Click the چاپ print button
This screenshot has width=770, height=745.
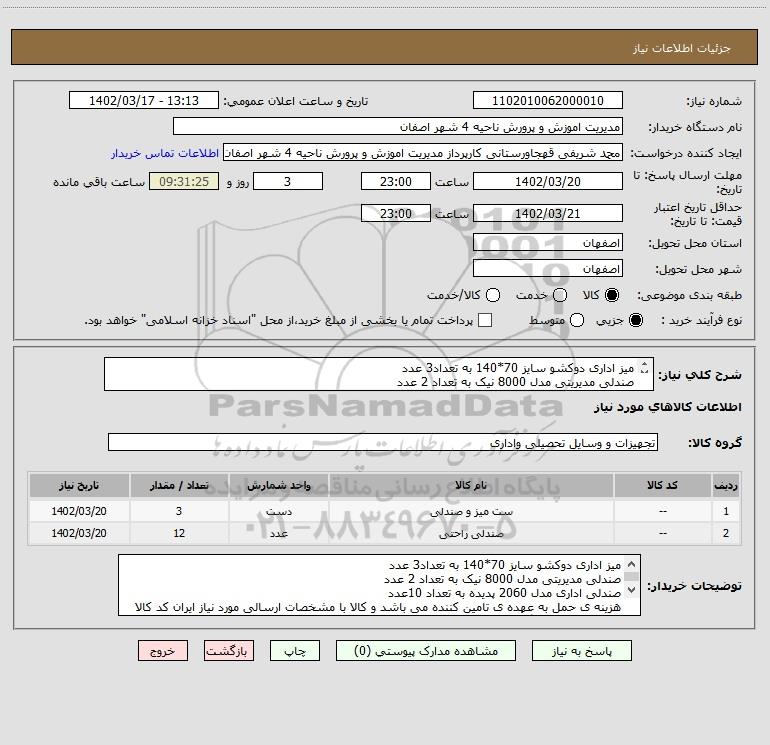(x=295, y=651)
